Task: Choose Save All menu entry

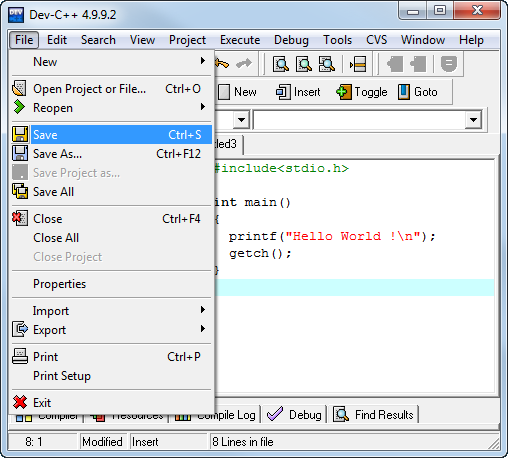Action: point(111,192)
